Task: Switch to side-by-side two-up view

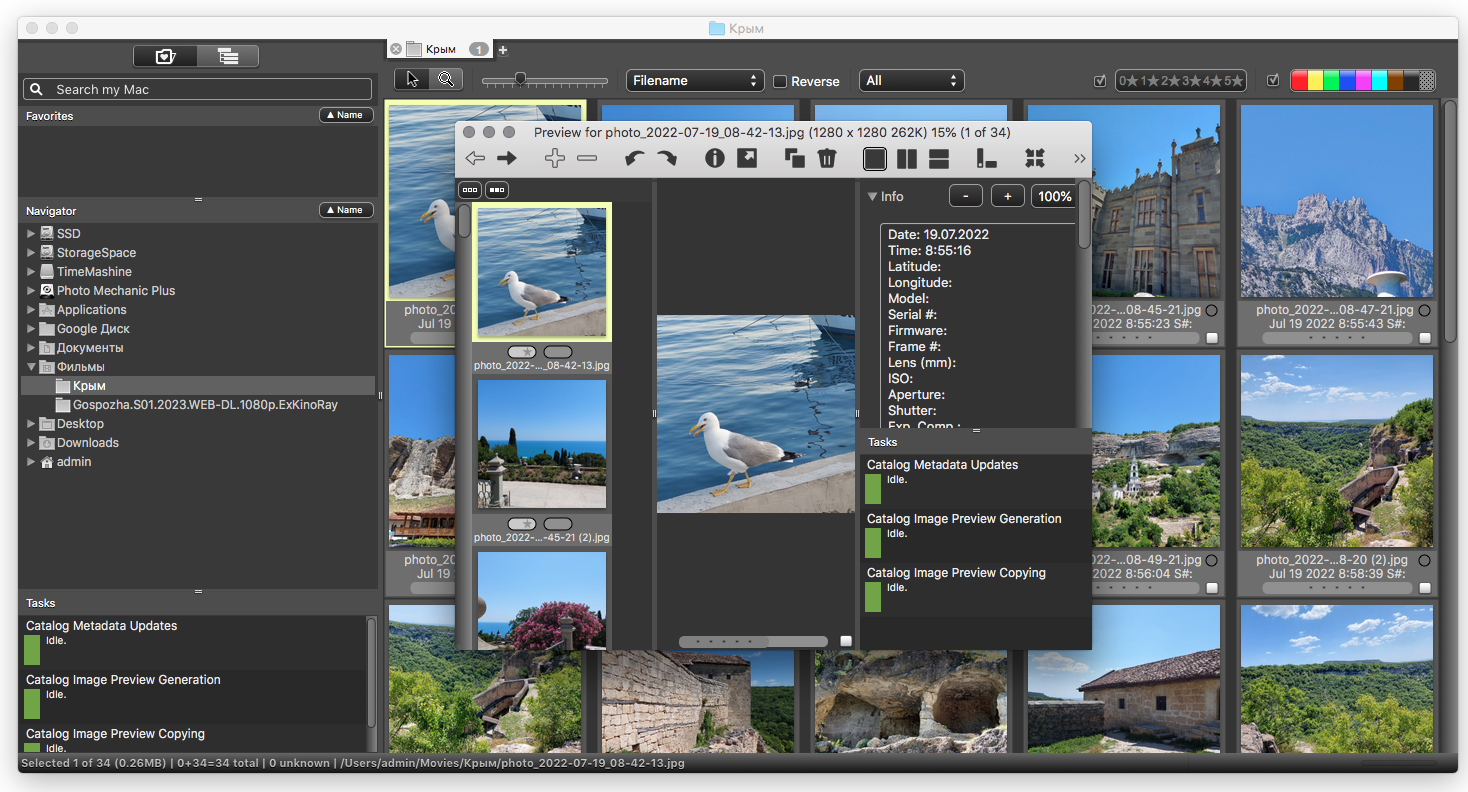Action: (x=907, y=158)
